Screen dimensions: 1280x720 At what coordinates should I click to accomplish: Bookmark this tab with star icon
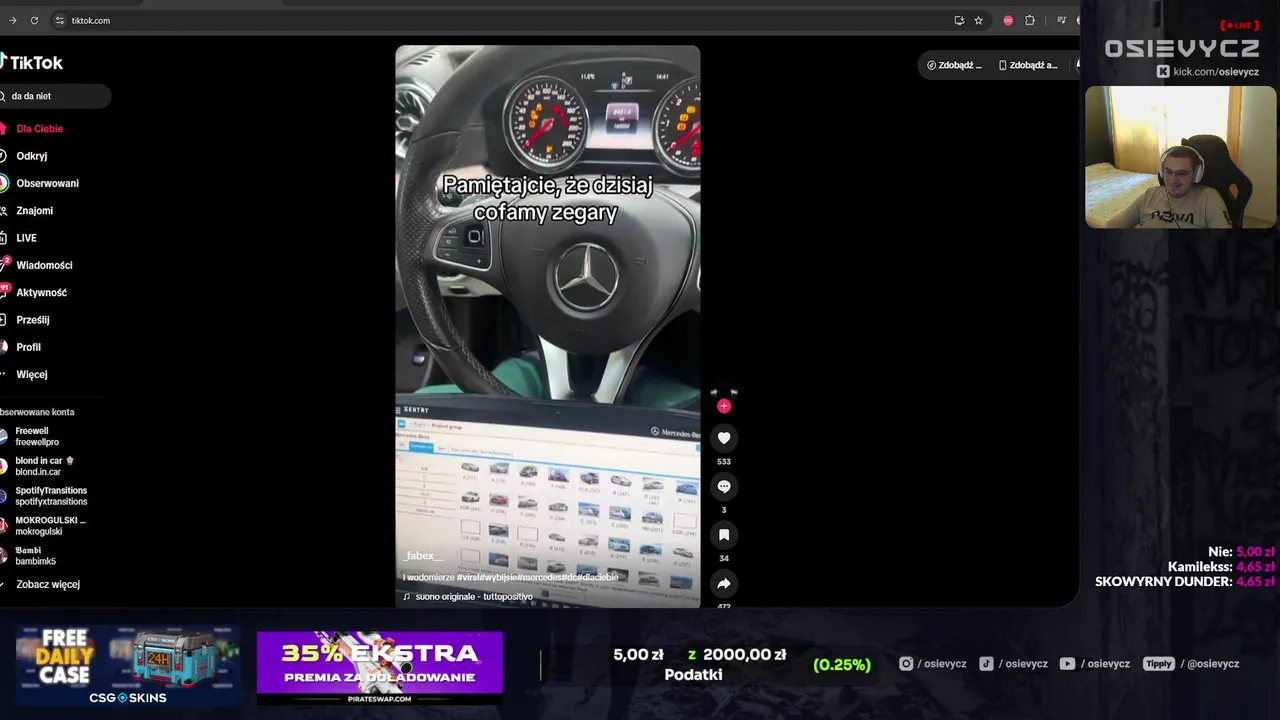(979, 20)
